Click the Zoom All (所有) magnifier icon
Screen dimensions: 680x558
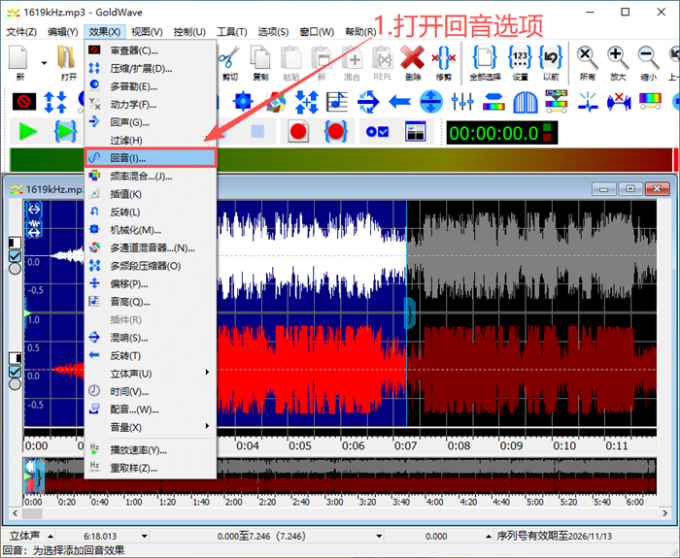587,58
